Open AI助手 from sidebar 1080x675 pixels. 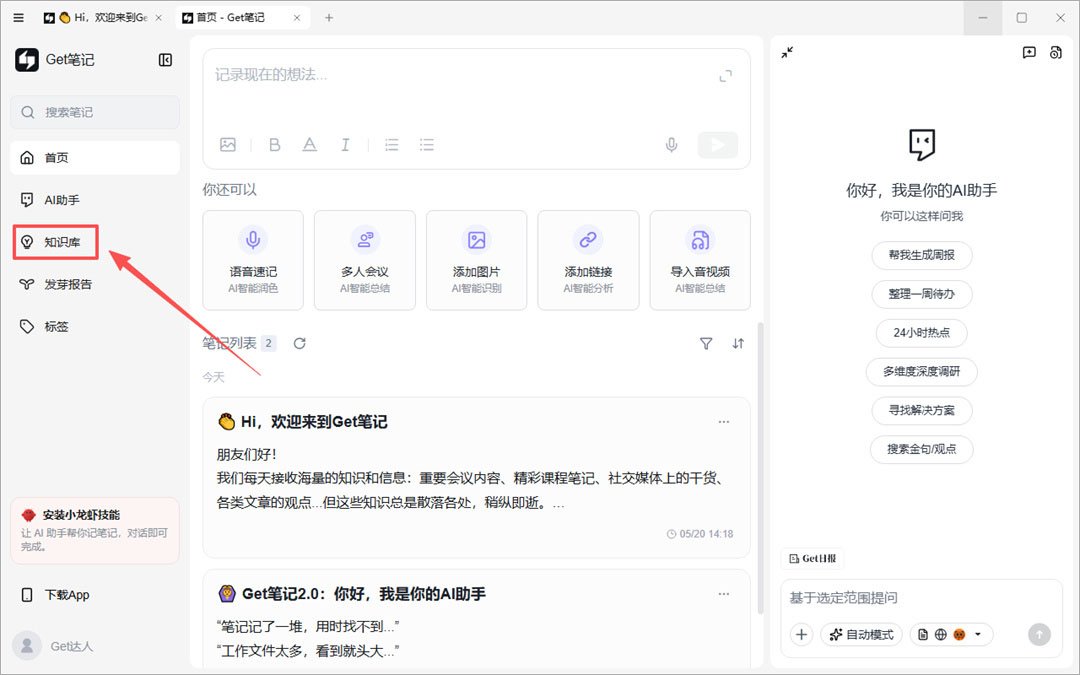tap(95, 200)
